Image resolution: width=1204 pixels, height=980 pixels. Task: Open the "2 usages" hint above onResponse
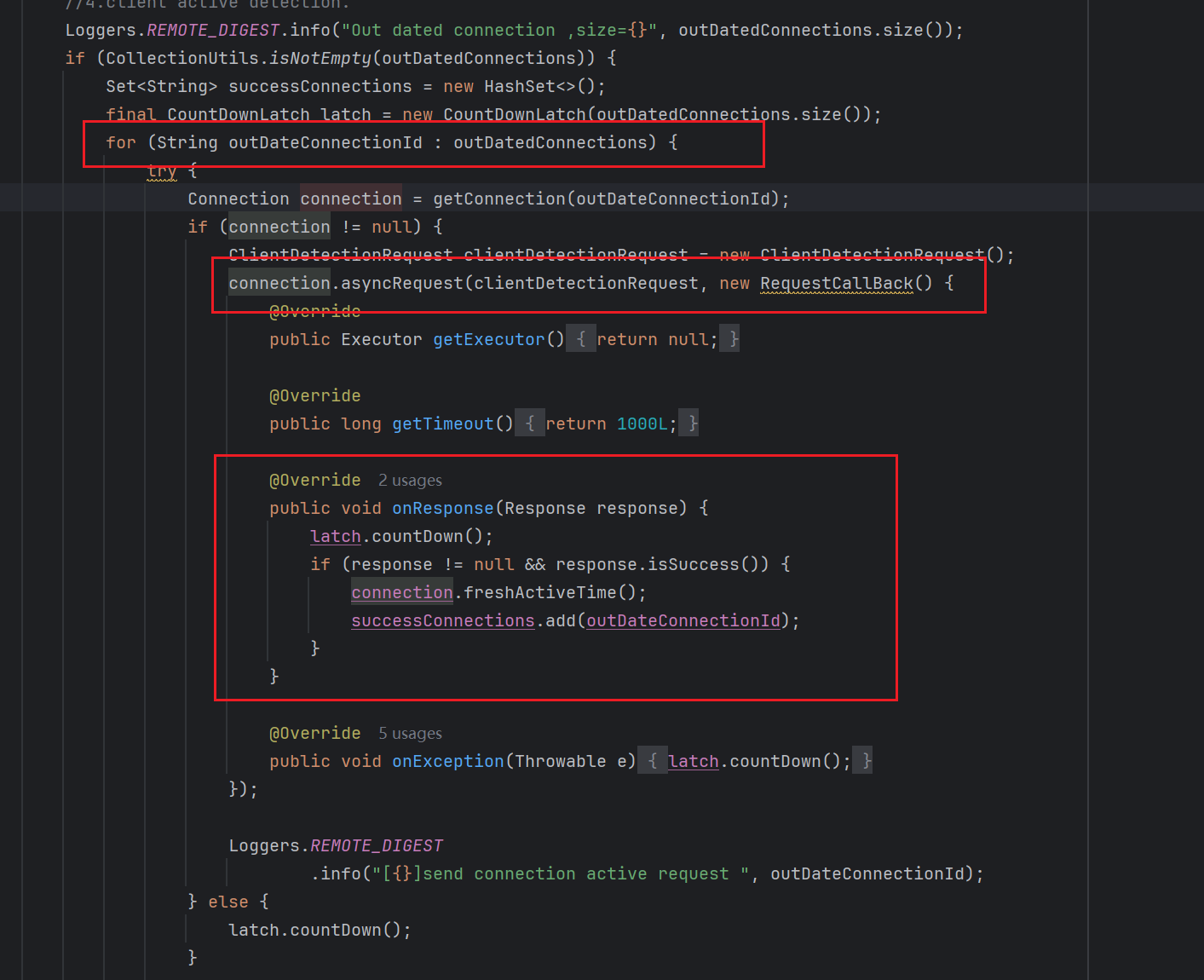pyautogui.click(x=410, y=481)
